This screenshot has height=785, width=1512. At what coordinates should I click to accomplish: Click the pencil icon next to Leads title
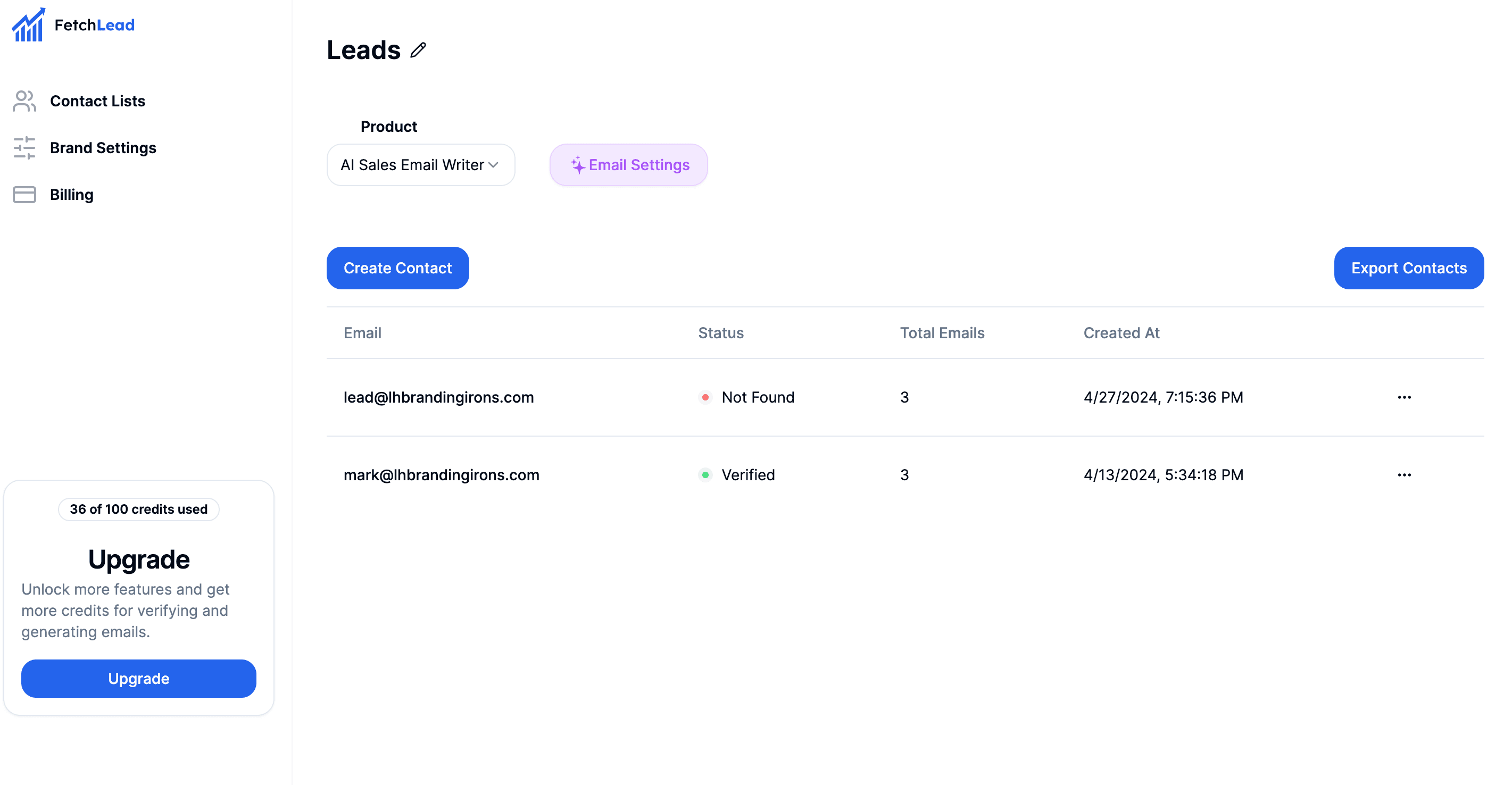coord(418,51)
